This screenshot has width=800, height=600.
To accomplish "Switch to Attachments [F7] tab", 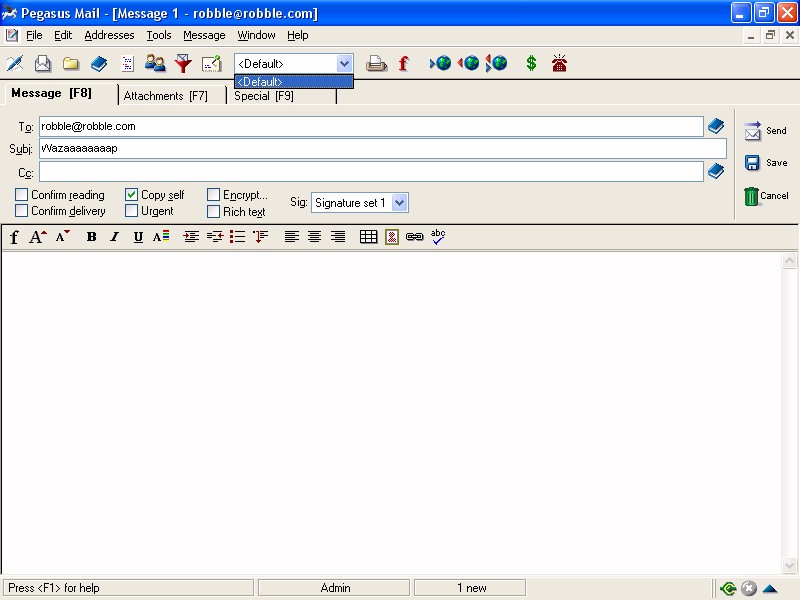I will click(x=172, y=95).
